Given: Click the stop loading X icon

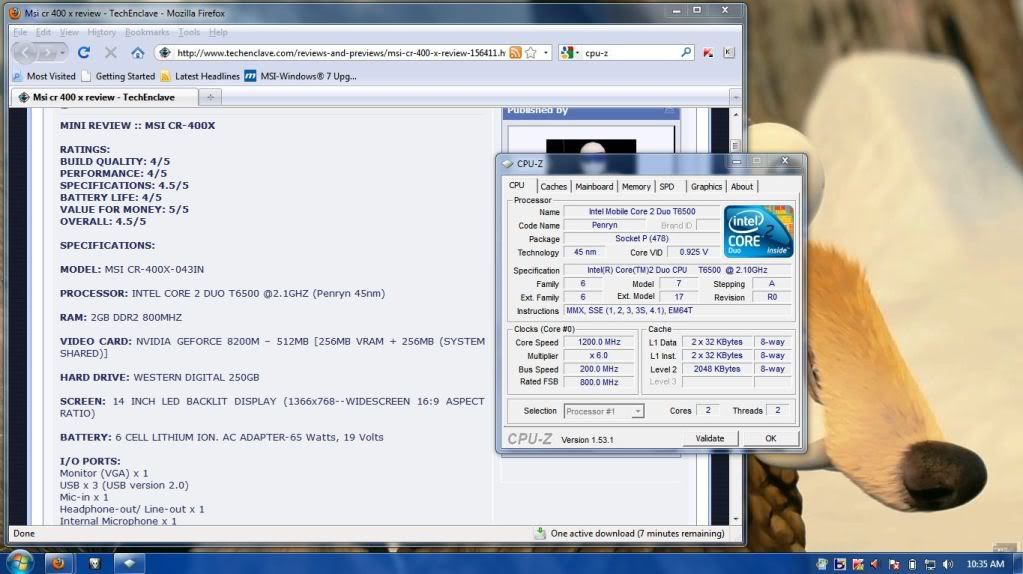Looking at the screenshot, I should coord(111,52).
